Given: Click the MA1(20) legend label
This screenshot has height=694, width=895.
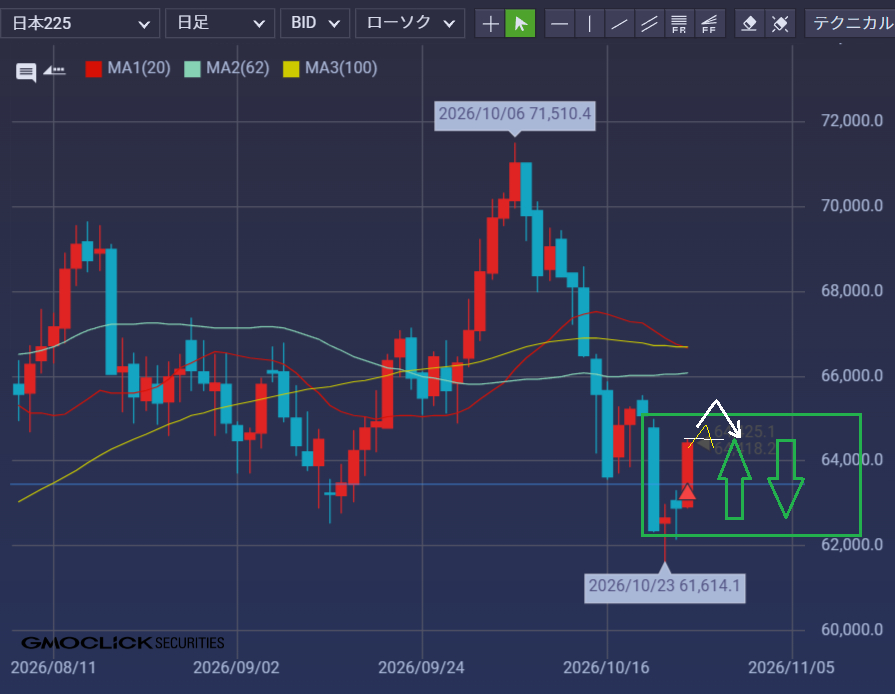Looking at the screenshot, I should (139, 68).
